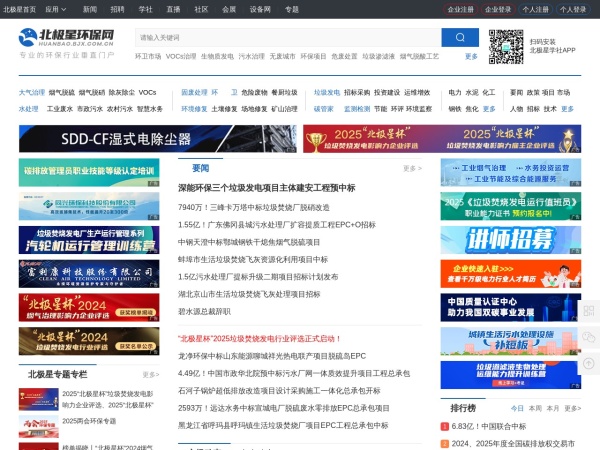Click the 企业注册 button
Image resolution: width=600 pixels, height=450 pixels.
click(460, 9)
